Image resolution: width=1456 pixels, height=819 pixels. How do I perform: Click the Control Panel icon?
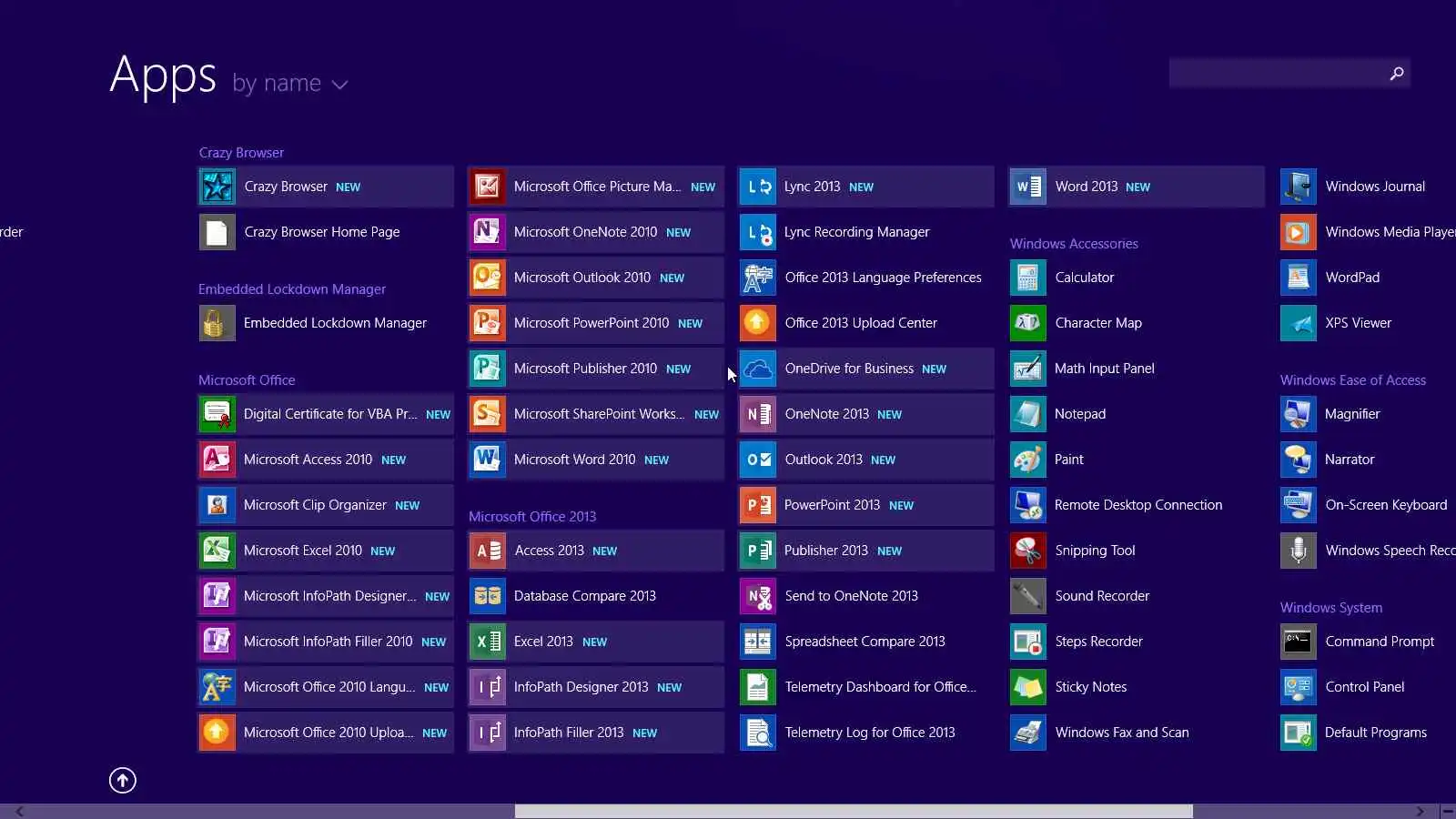click(1298, 687)
